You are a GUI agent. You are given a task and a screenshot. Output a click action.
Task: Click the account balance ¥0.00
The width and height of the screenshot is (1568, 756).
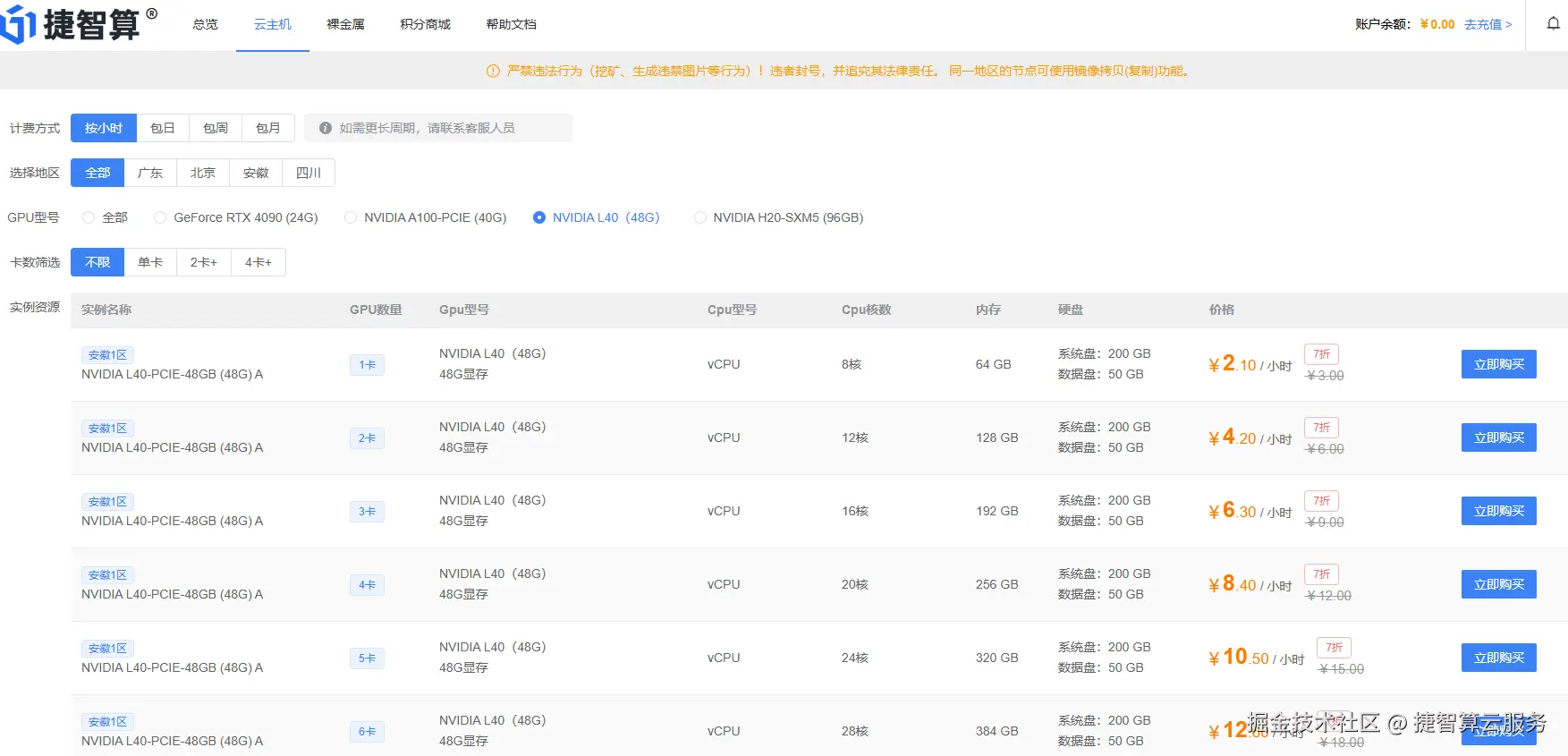1437,24
